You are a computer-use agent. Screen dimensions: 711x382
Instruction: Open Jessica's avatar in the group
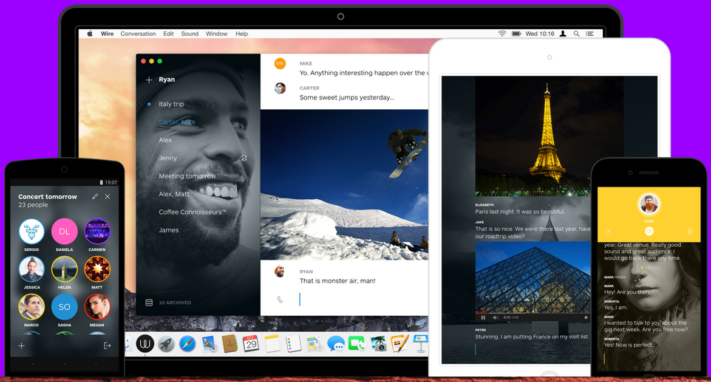(x=31, y=269)
